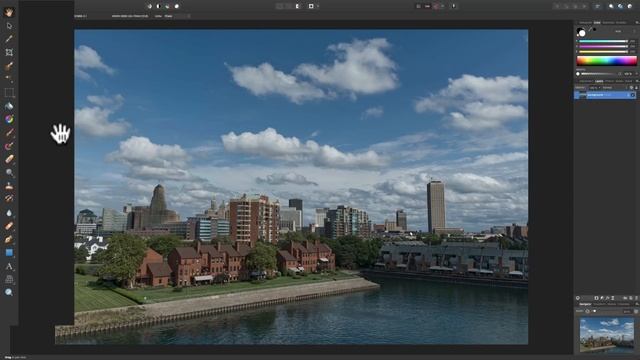640x360 pixels.
Task: Select the blue Rectangle shape tool
Action: point(9,253)
